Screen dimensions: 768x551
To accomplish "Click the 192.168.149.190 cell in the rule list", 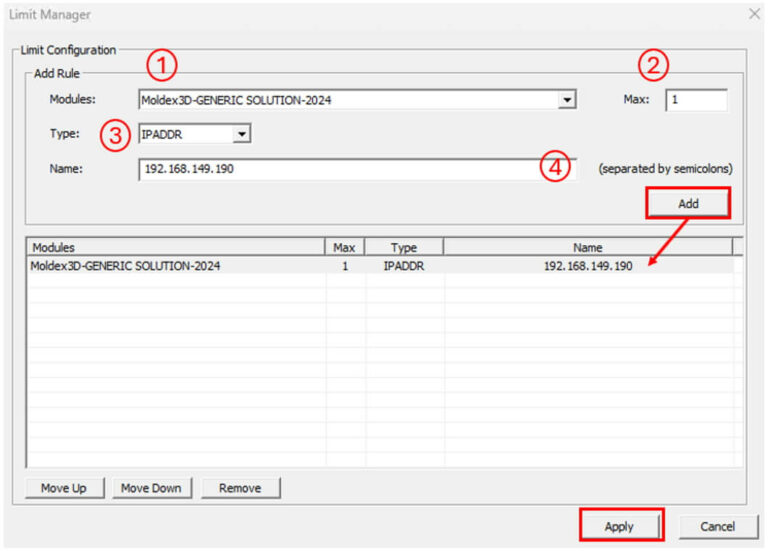I will [587, 266].
